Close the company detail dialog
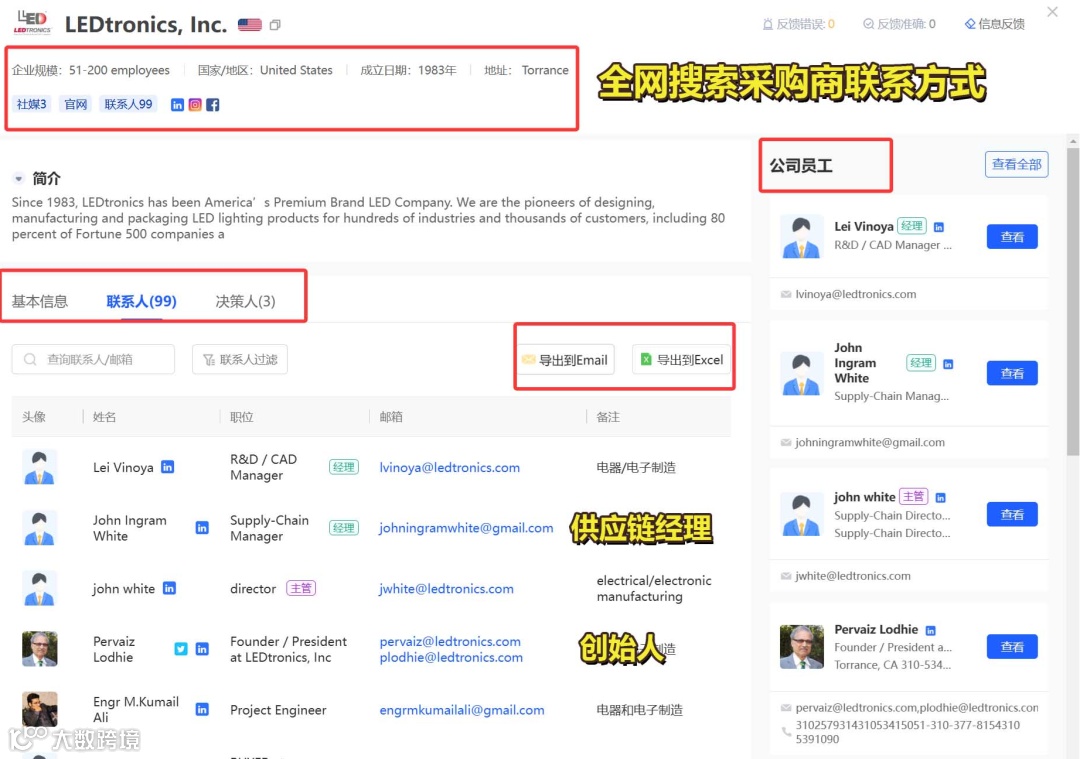Viewport: 1080px width, 759px height. pyautogui.click(x=1052, y=12)
